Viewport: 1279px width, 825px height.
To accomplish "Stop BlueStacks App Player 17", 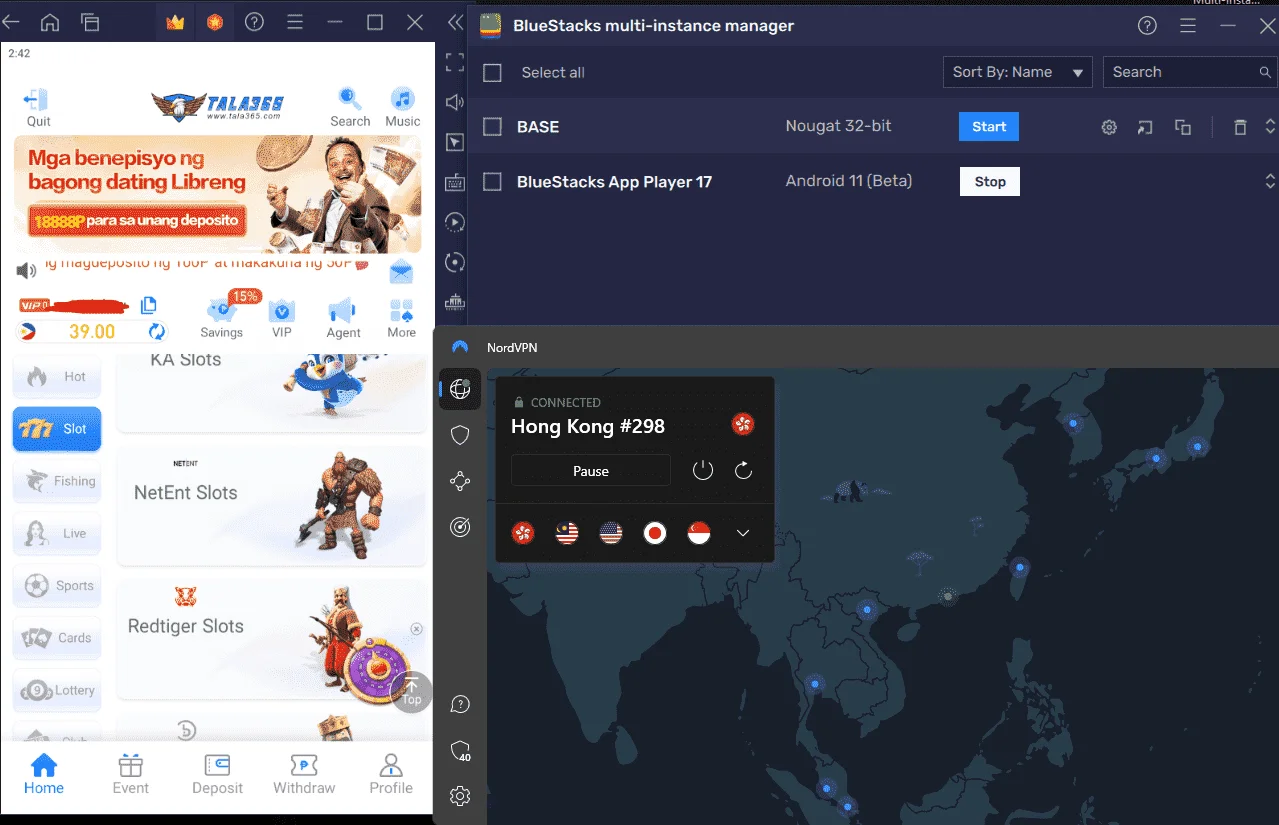I will click(x=990, y=182).
